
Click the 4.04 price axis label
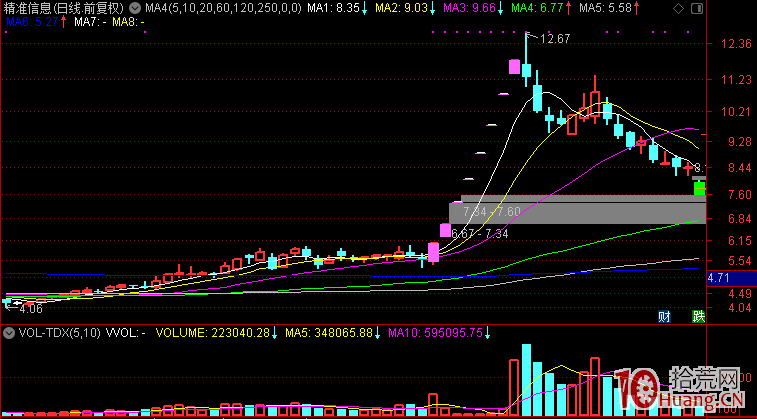point(739,307)
